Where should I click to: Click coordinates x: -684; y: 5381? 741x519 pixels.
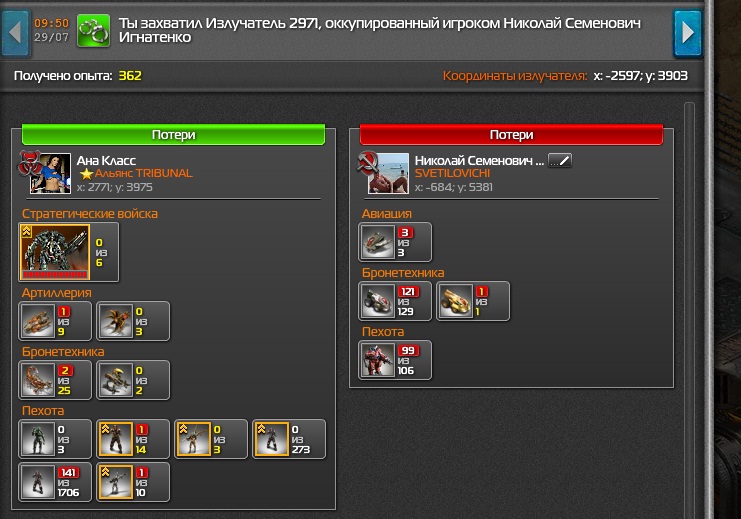click(x=454, y=187)
